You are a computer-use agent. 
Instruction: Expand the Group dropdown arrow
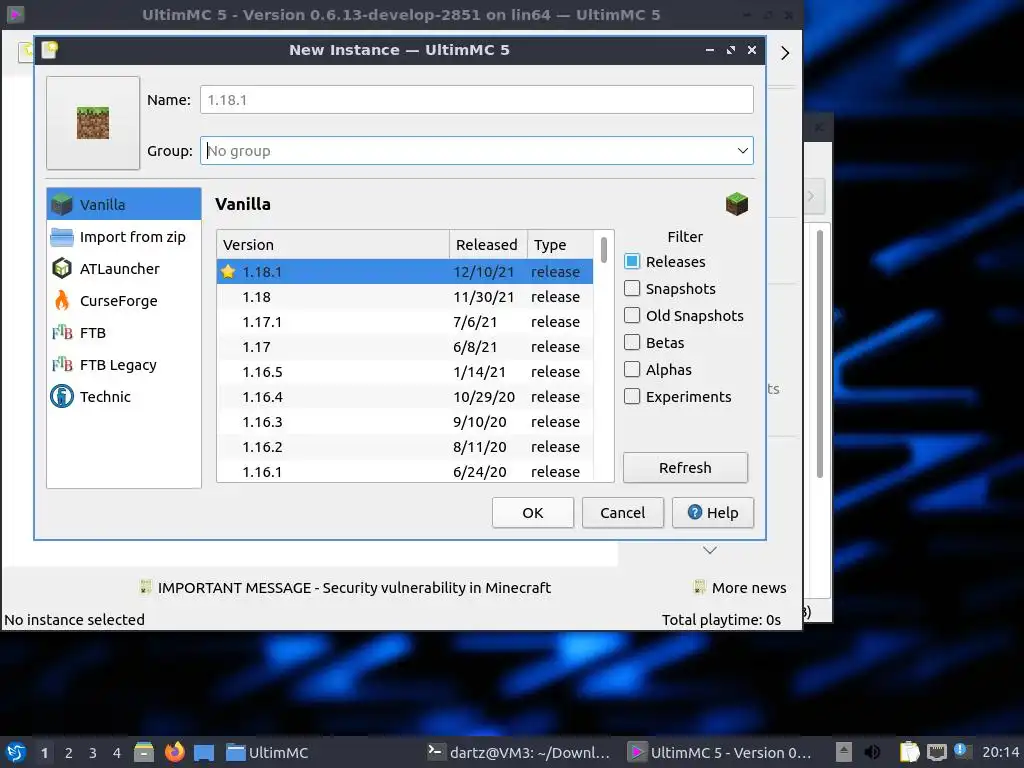(743, 151)
